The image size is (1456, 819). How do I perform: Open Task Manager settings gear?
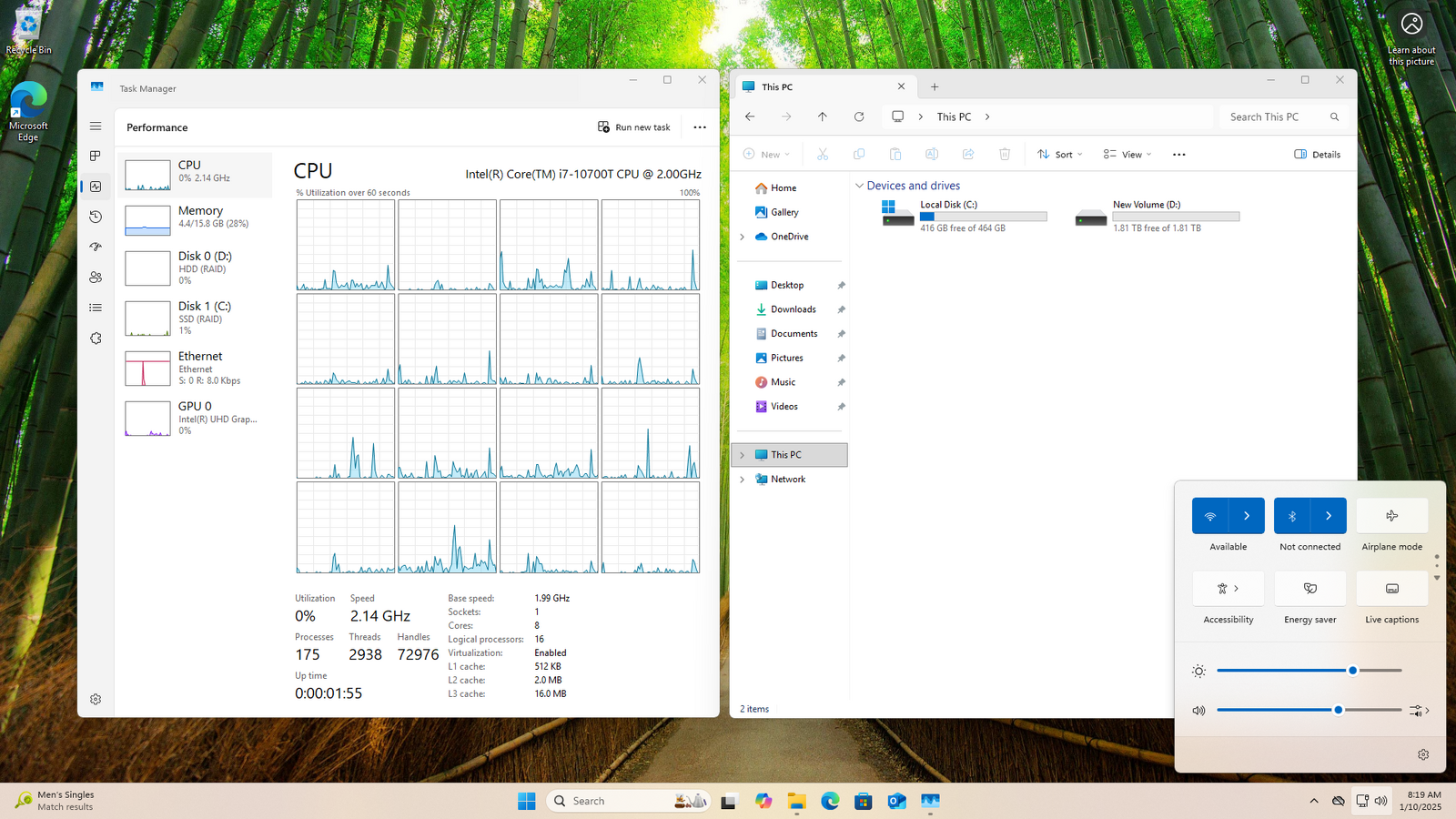[96, 699]
